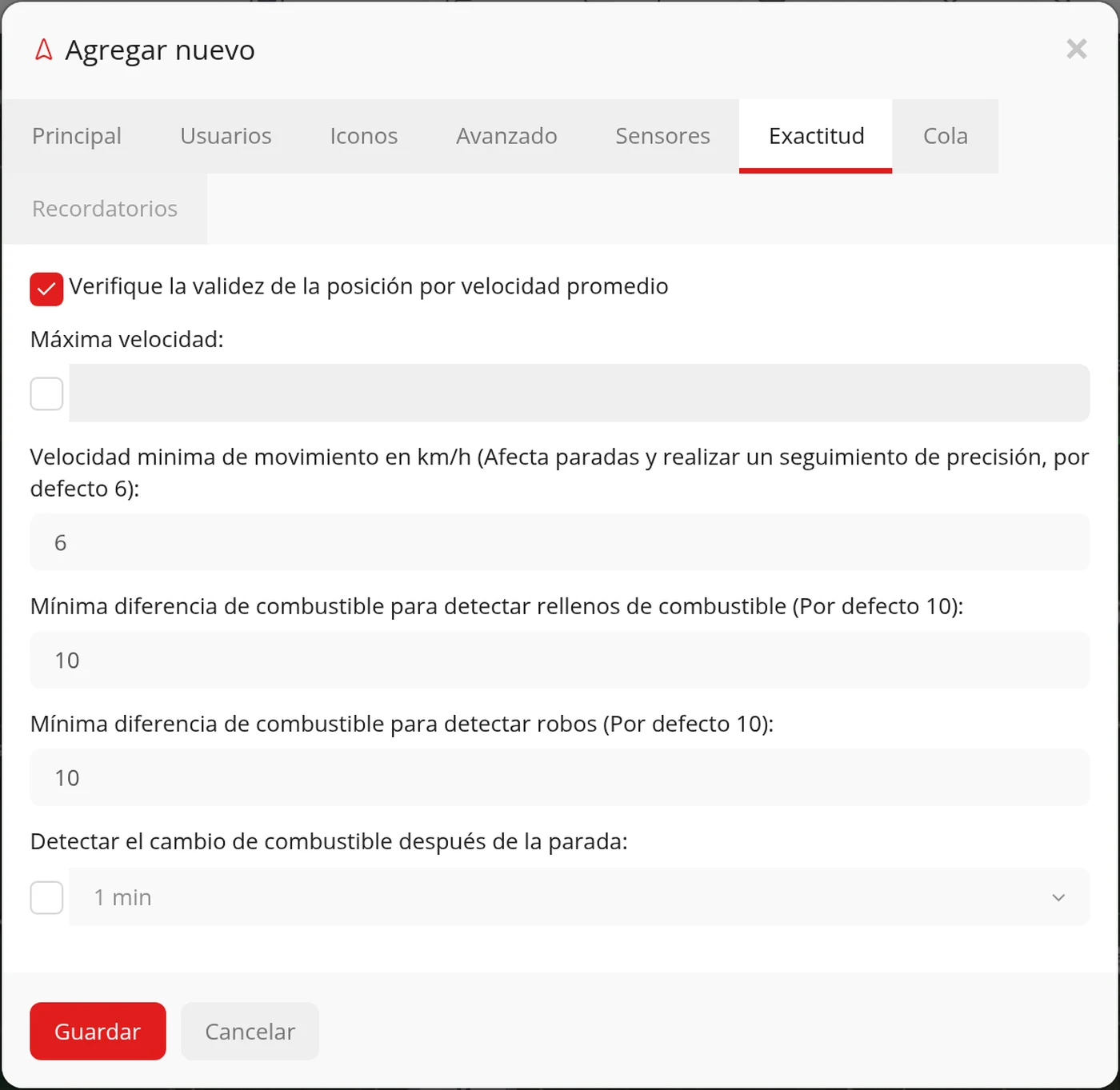The height and width of the screenshot is (1090, 1120).
Task: Click the Máxima velocidad label
Action: click(x=126, y=339)
